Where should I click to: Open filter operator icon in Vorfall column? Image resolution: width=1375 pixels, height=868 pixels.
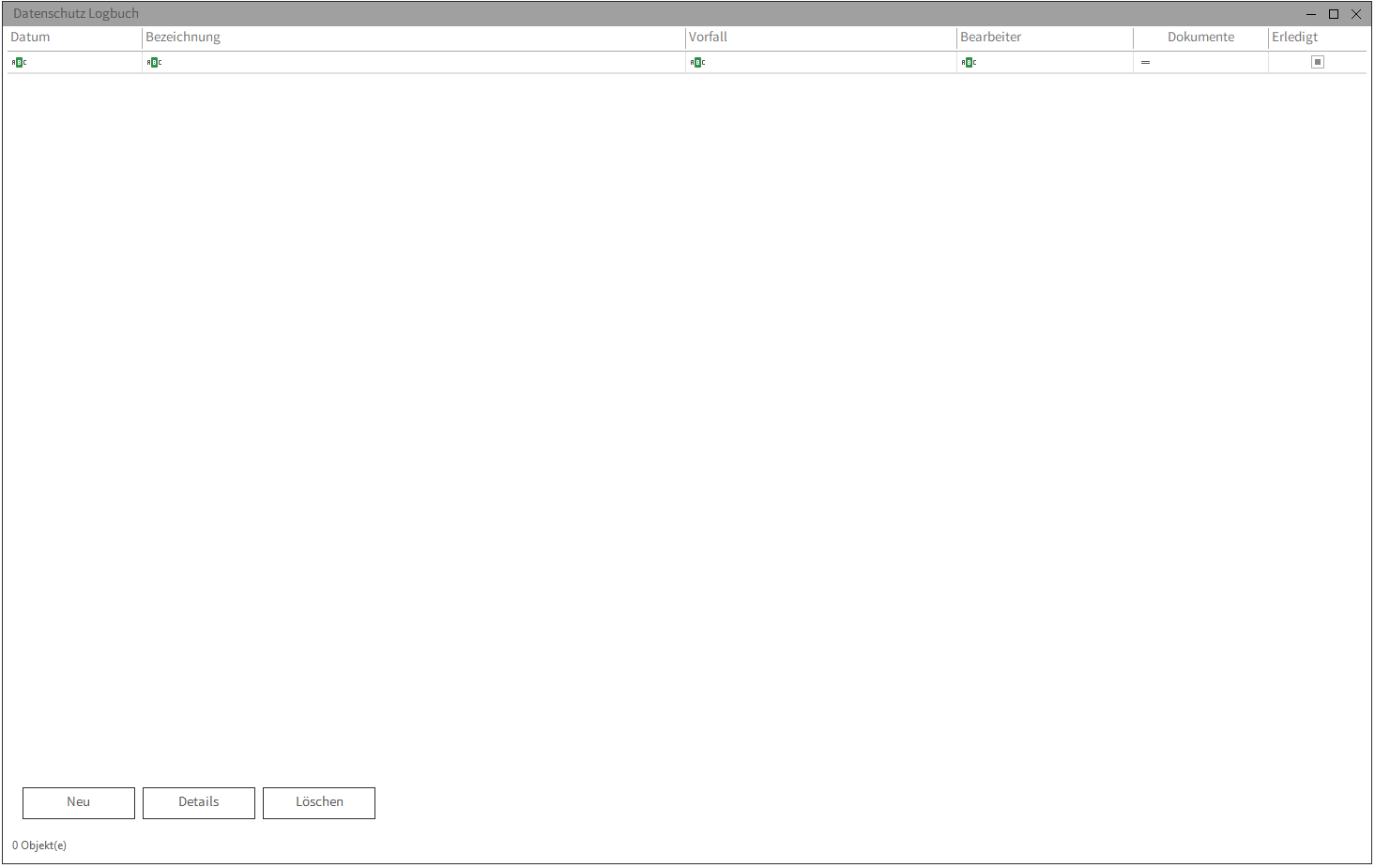point(697,62)
